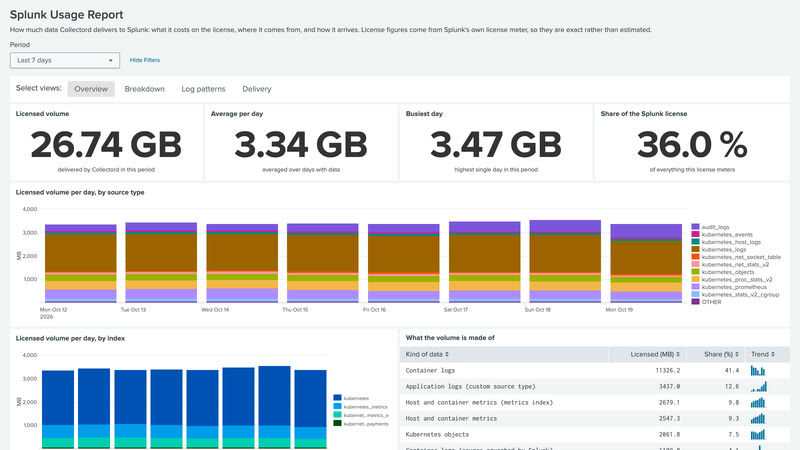Click dark blue kubernetes legend in index chart
The height and width of the screenshot is (450, 800).
click(351, 398)
